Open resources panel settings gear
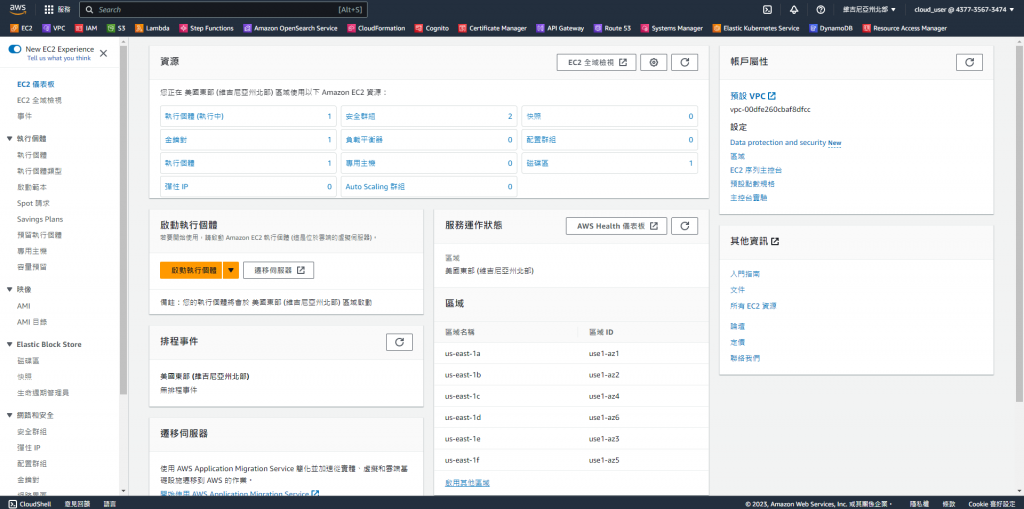The image size is (1024, 509). 654,62
